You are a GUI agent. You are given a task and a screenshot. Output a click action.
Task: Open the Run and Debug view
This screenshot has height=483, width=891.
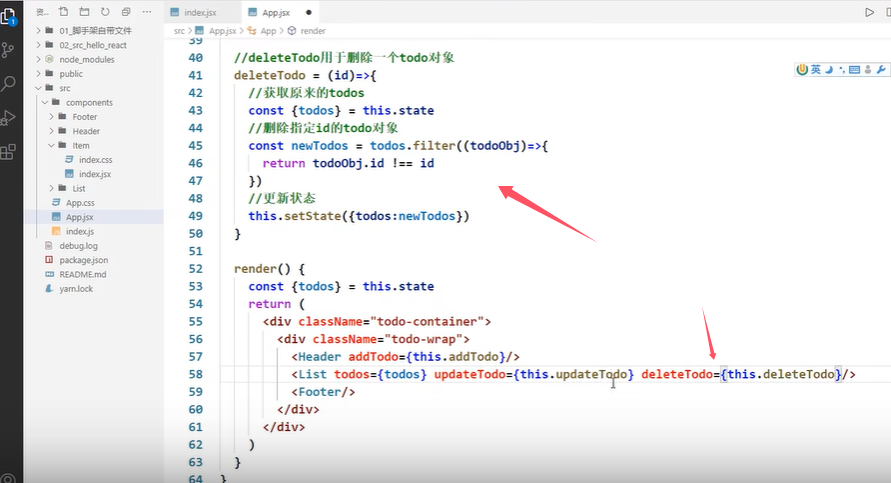[8, 118]
